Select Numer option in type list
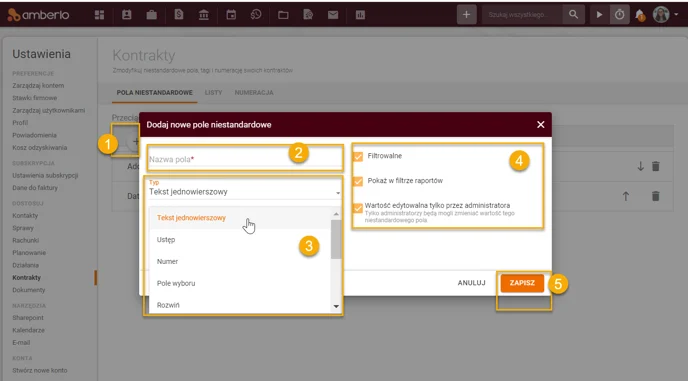Image resolution: width=688 pixels, height=381 pixels. [x=240, y=262]
